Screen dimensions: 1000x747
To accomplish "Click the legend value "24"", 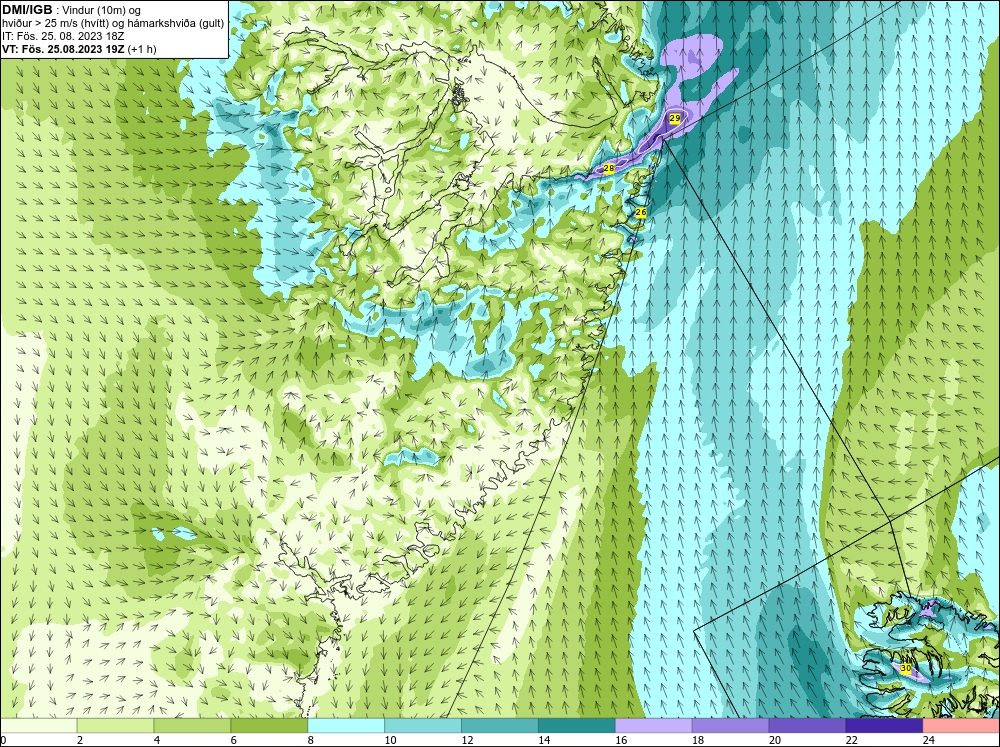I will coord(929,740).
